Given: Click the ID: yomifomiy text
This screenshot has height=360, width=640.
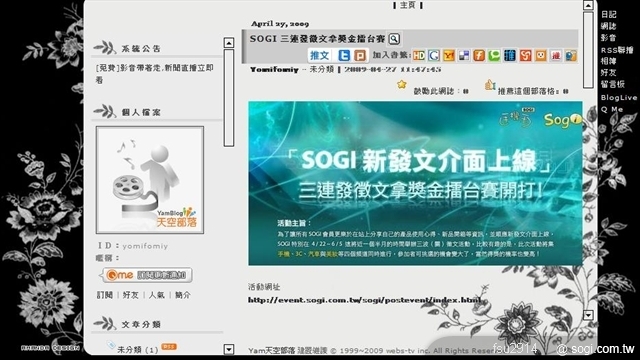Looking at the screenshot, I should pyautogui.click(x=133, y=246).
